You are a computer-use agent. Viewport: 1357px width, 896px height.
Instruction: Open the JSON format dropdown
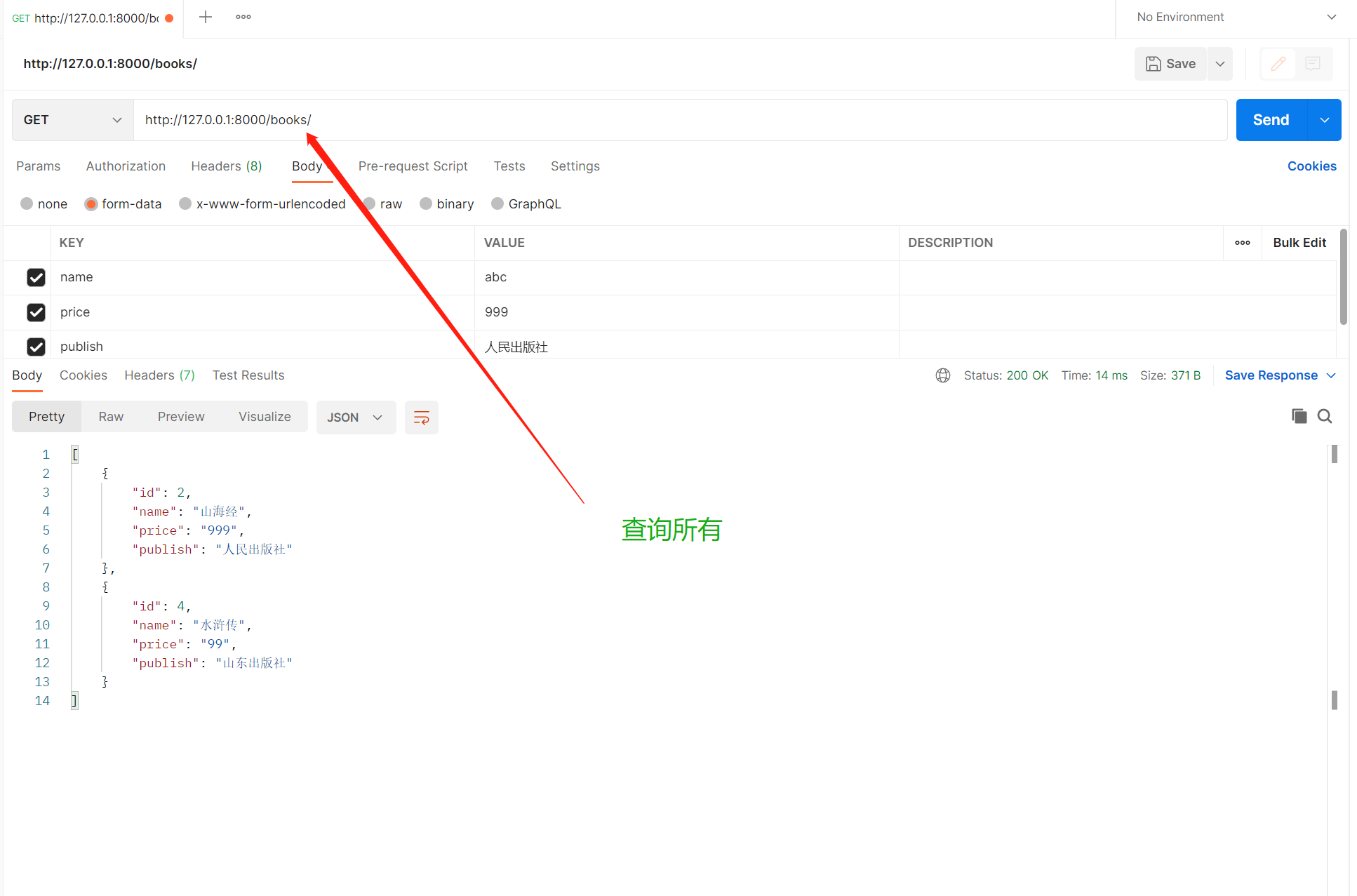pos(356,417)
